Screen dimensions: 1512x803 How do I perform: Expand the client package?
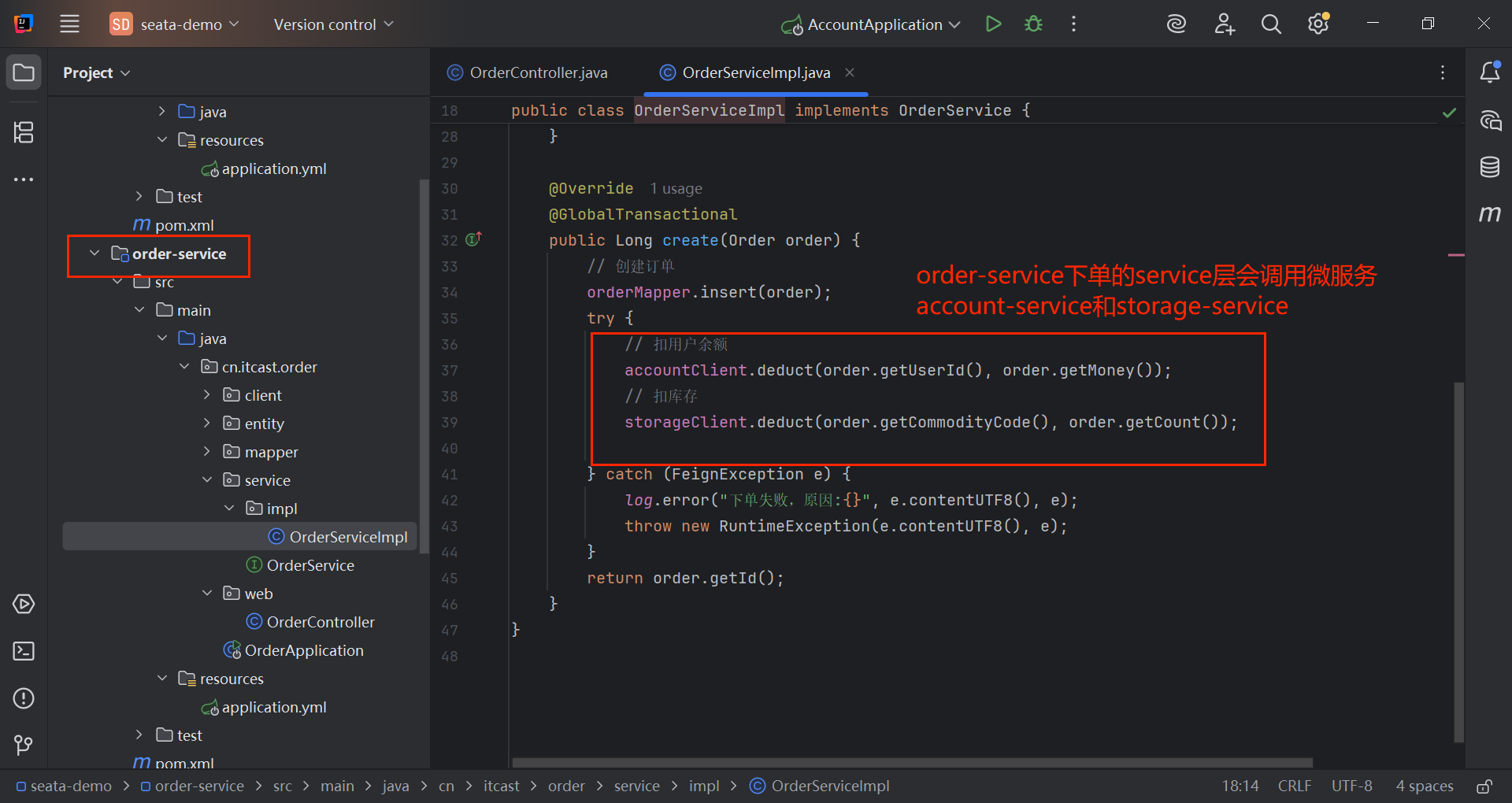point(207,395)
